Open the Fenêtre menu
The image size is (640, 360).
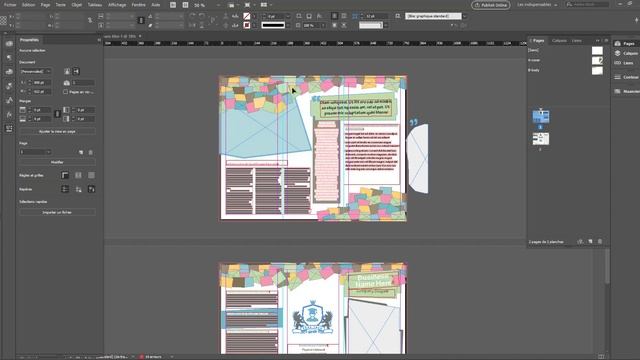pos(139,5)
